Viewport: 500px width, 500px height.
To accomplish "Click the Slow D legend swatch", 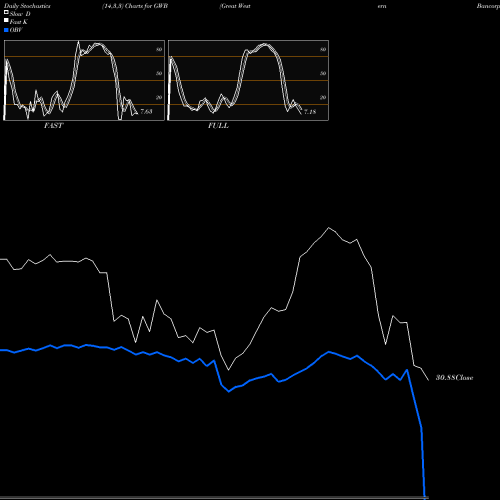I will tap(6, 12).
